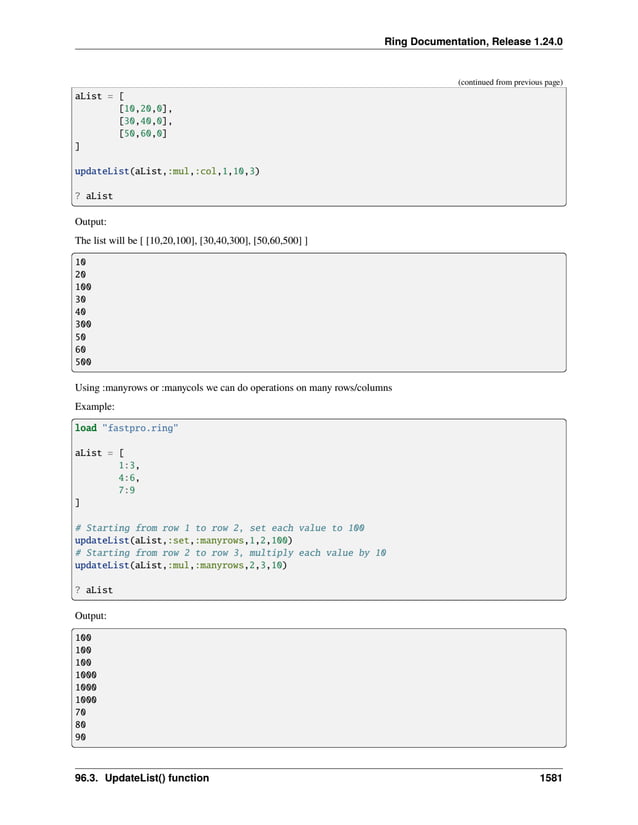This screenshot has height=825, width=638.
Task: Click the comment 'Starting from row 2 to row 3'
Action: point(230,552)
